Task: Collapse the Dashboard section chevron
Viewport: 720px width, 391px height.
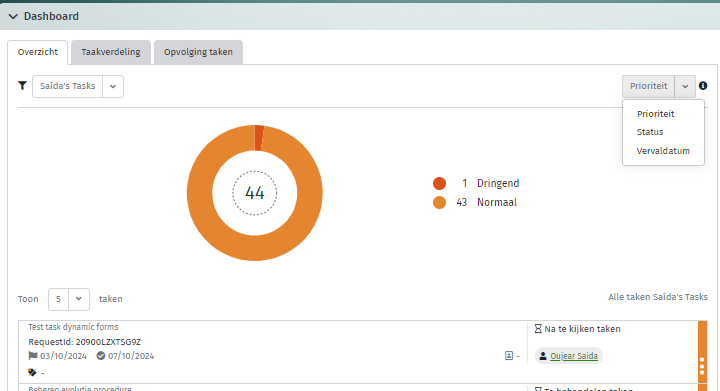Action: pos(13,17)
